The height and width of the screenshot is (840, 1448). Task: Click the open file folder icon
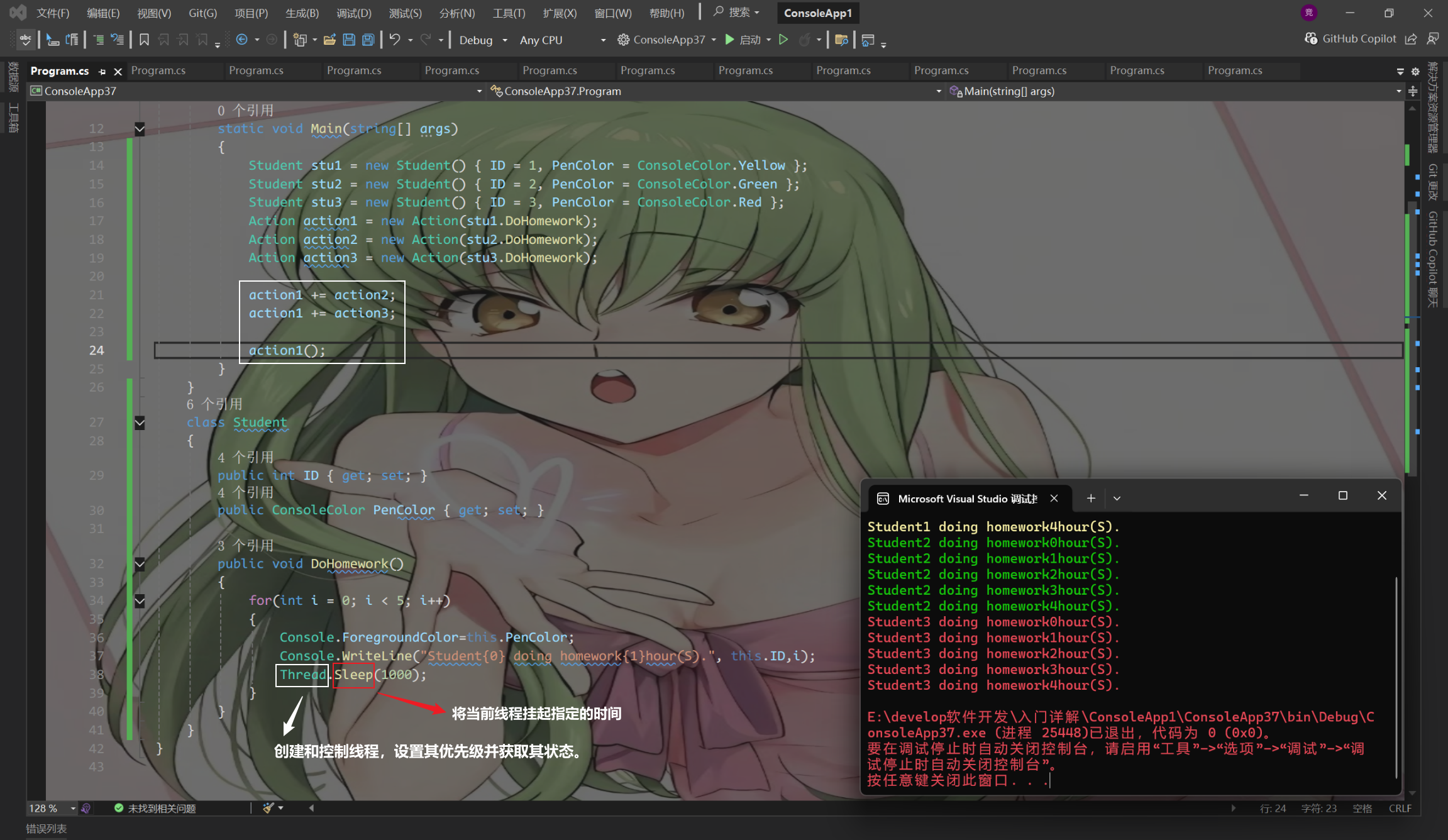coord(329,40)
